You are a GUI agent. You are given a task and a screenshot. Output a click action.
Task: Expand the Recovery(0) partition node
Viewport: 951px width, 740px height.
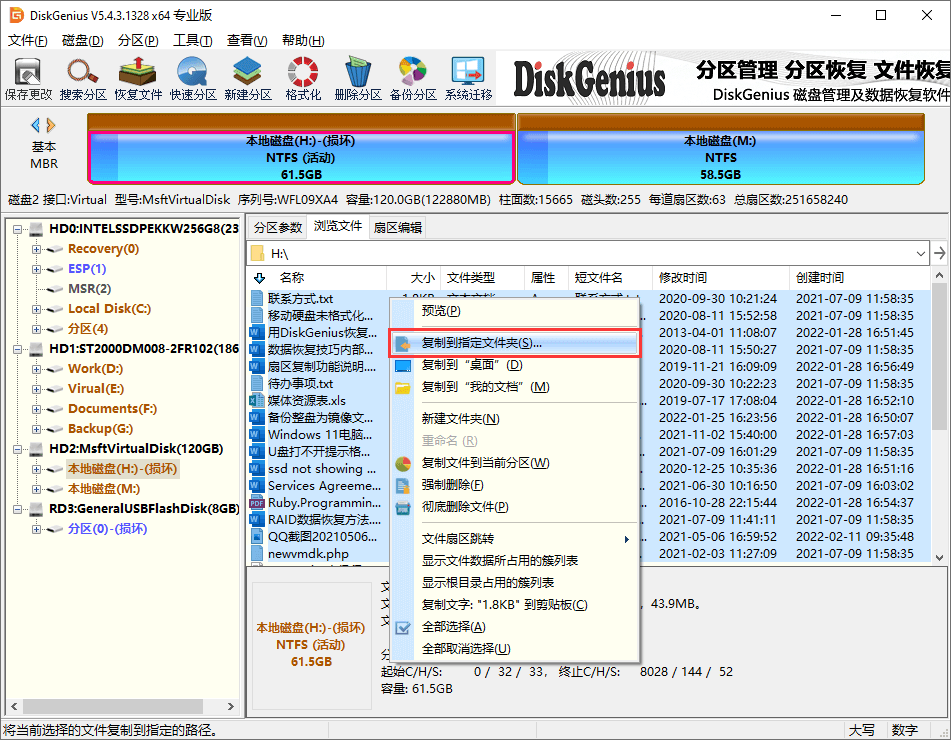[36, 249]
